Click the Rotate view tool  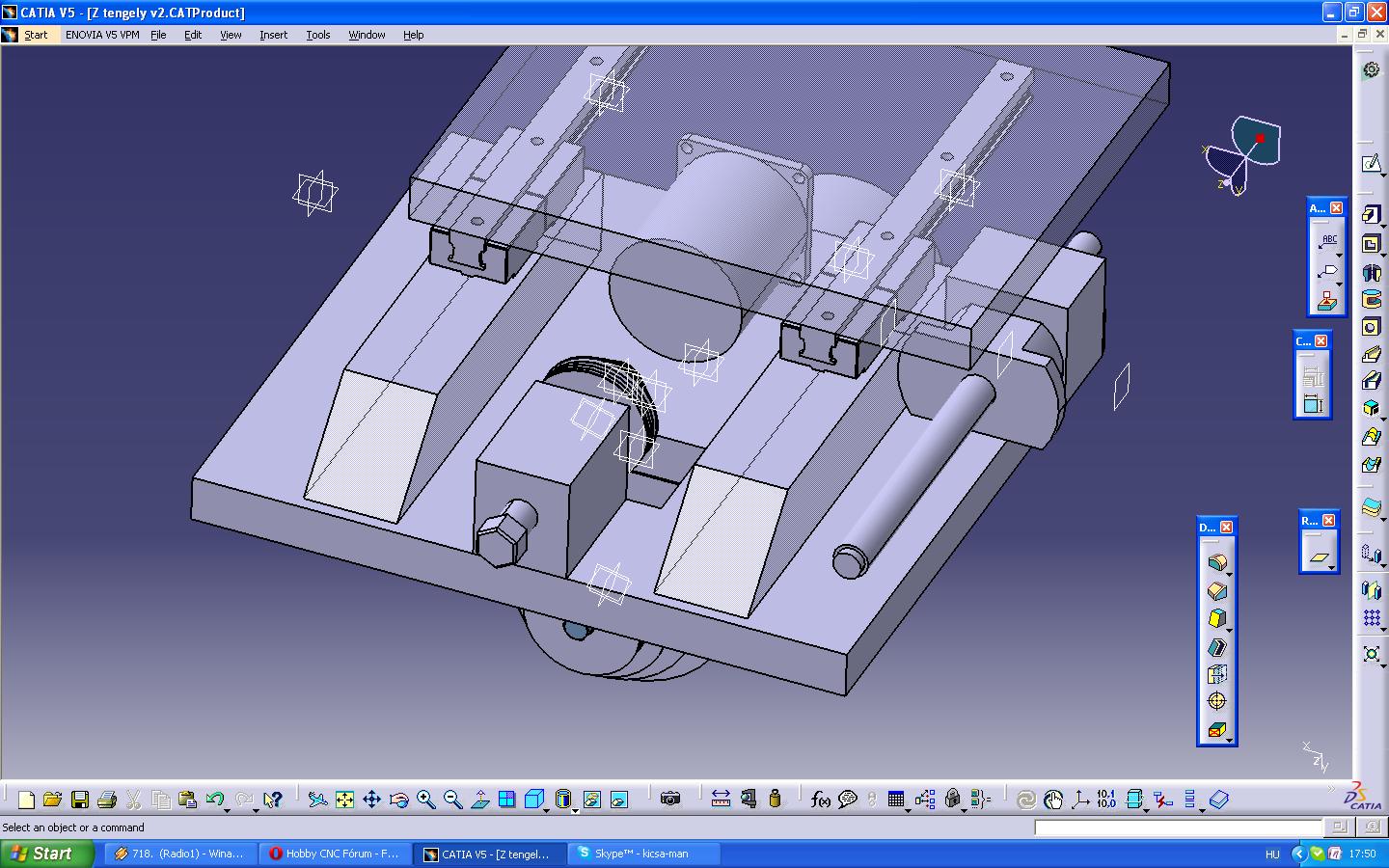(x=398, y=800)
